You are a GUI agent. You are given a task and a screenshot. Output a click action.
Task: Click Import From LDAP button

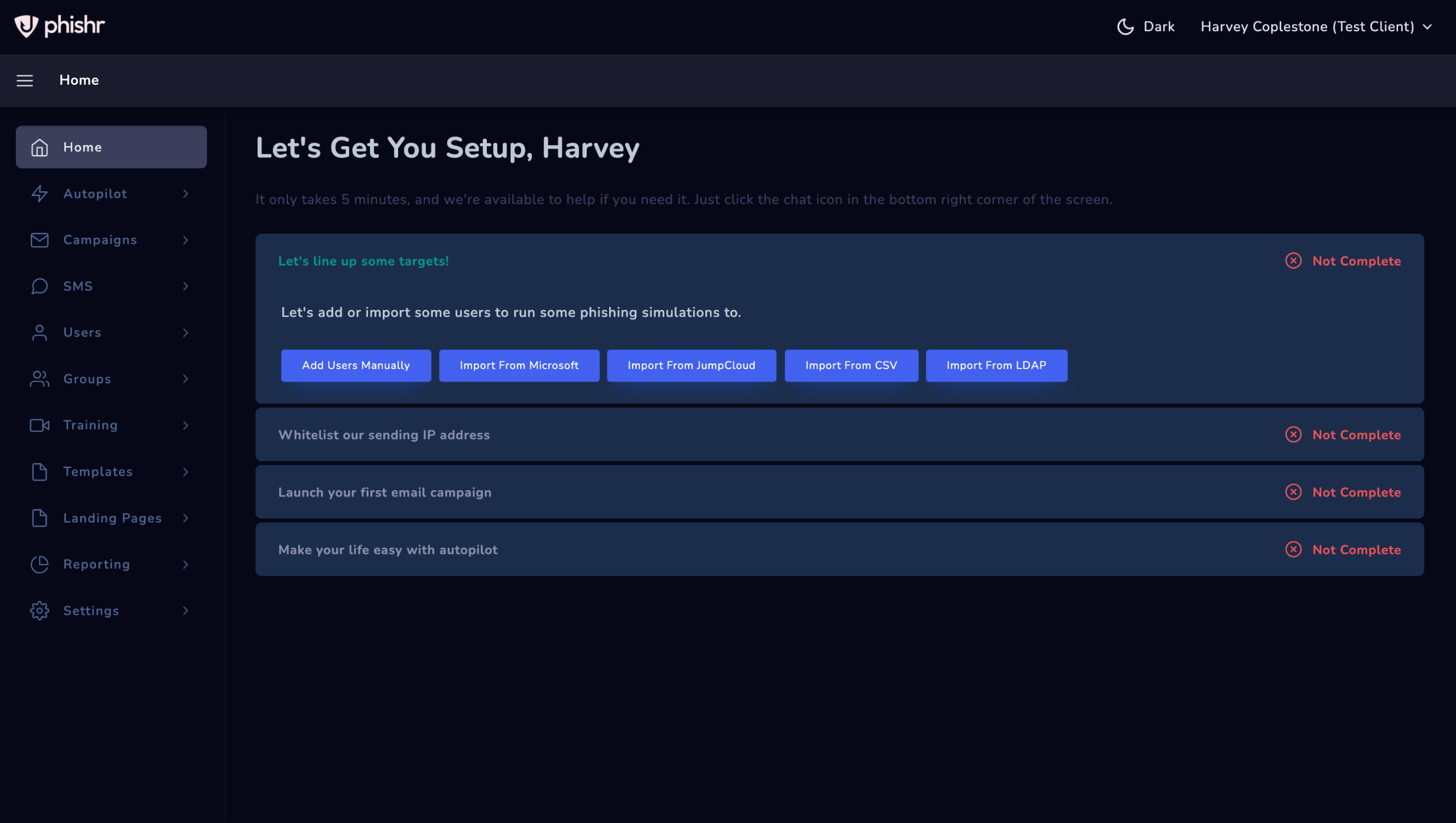(996, 366)
